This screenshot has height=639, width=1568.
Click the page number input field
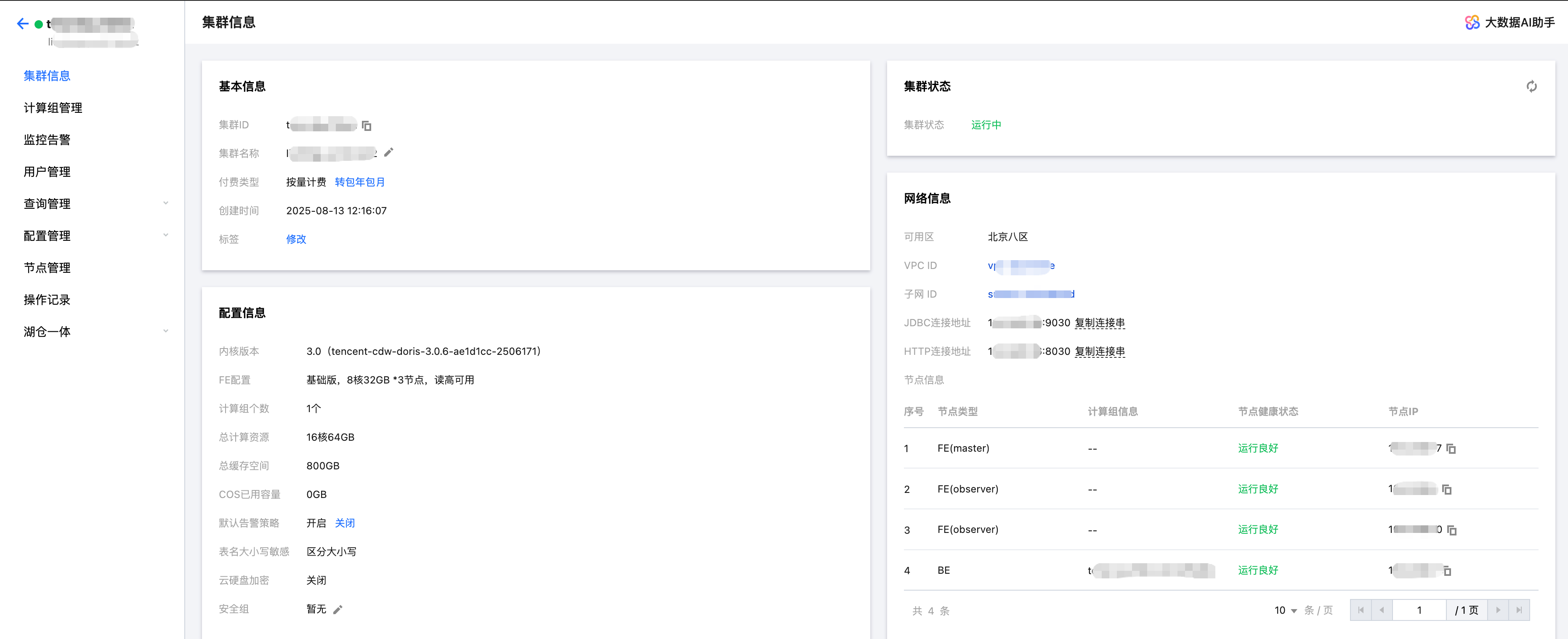tap(1419, 610)
